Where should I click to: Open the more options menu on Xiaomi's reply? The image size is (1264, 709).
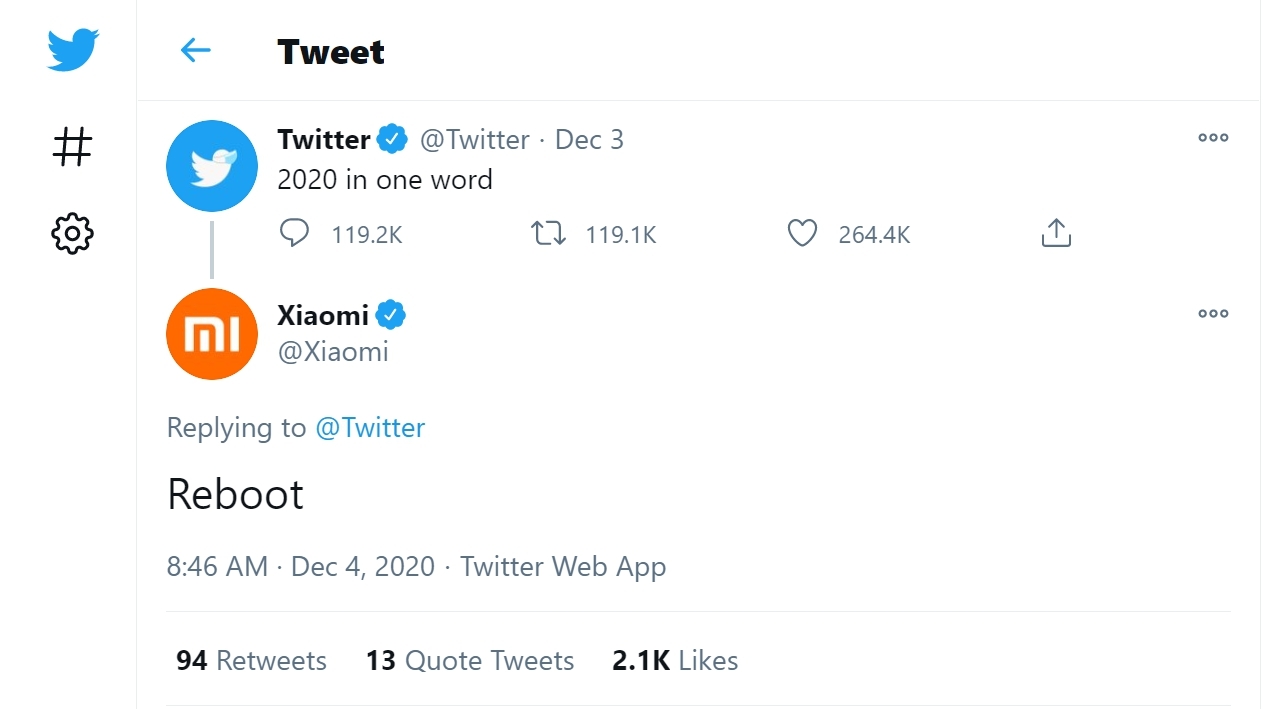pyautogui.click(x=1213, y=314)
